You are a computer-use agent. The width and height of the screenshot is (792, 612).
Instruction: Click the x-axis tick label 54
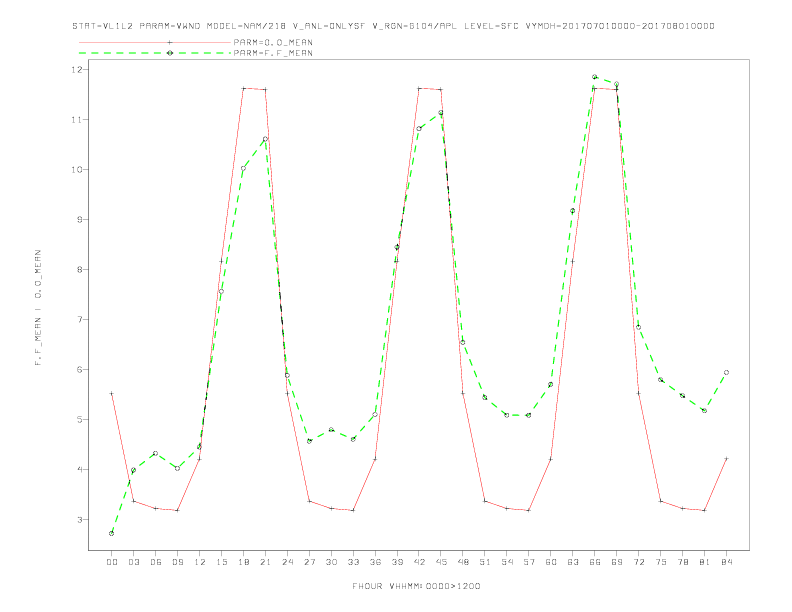click(507, 562)
